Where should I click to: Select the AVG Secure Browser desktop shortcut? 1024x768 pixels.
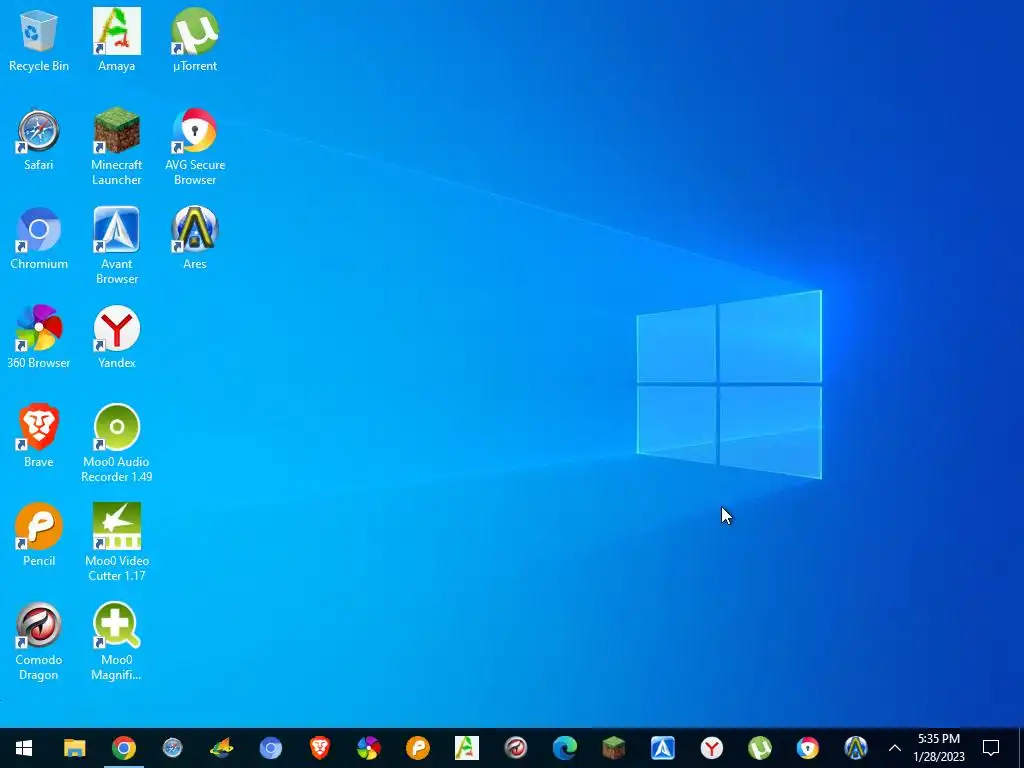coord(195,147)
